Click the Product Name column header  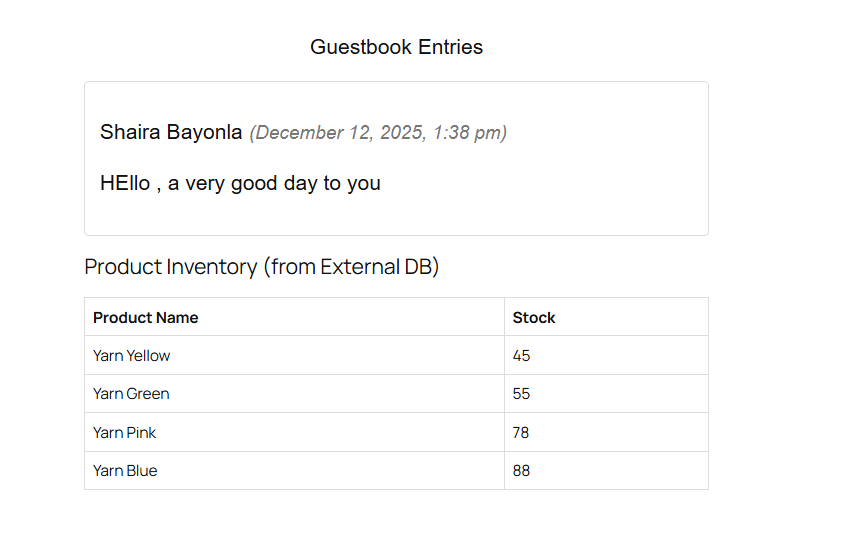(x=146, y=318)
